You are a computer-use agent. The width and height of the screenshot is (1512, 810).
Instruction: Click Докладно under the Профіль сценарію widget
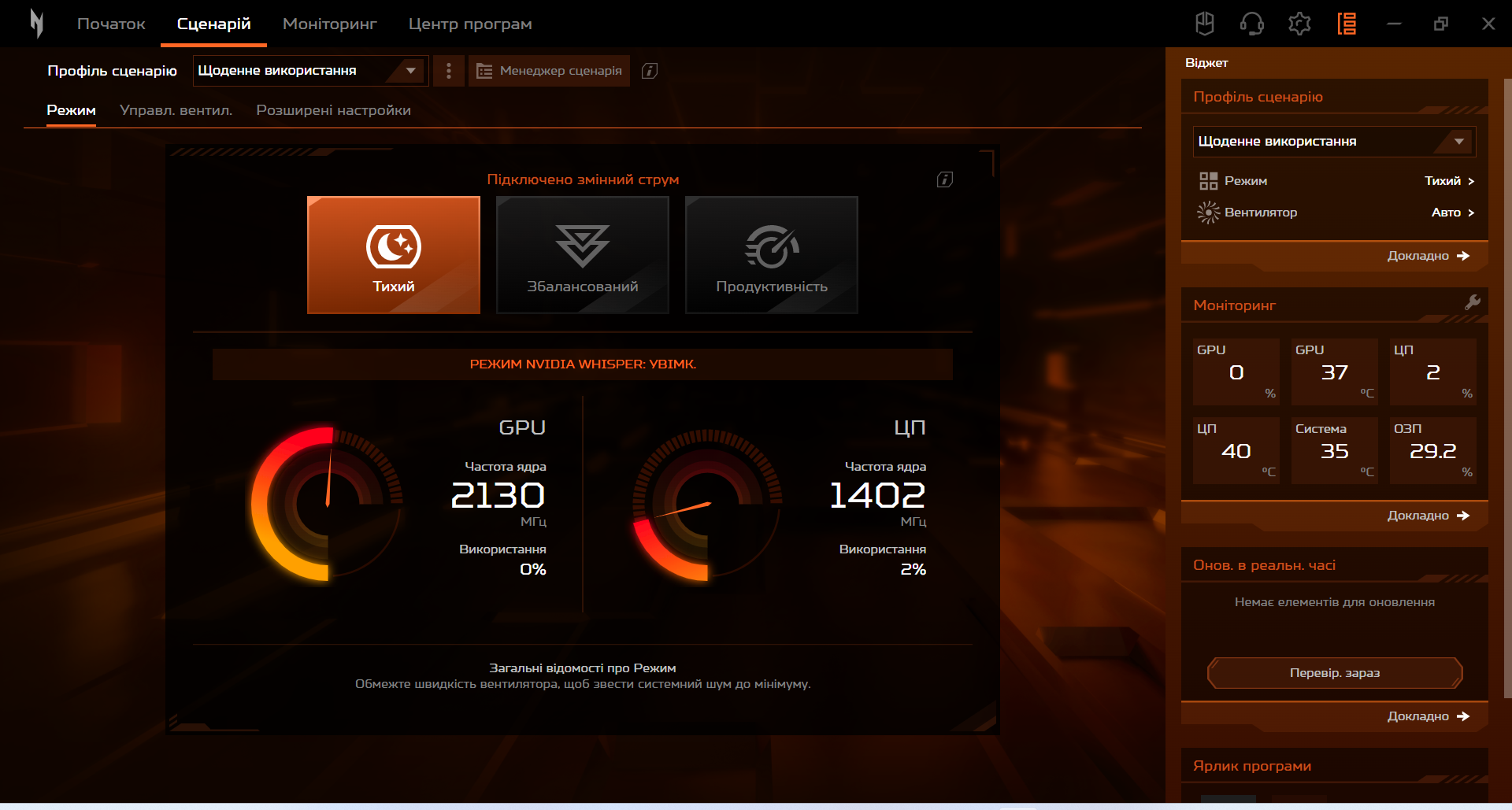pos(1428,256)
